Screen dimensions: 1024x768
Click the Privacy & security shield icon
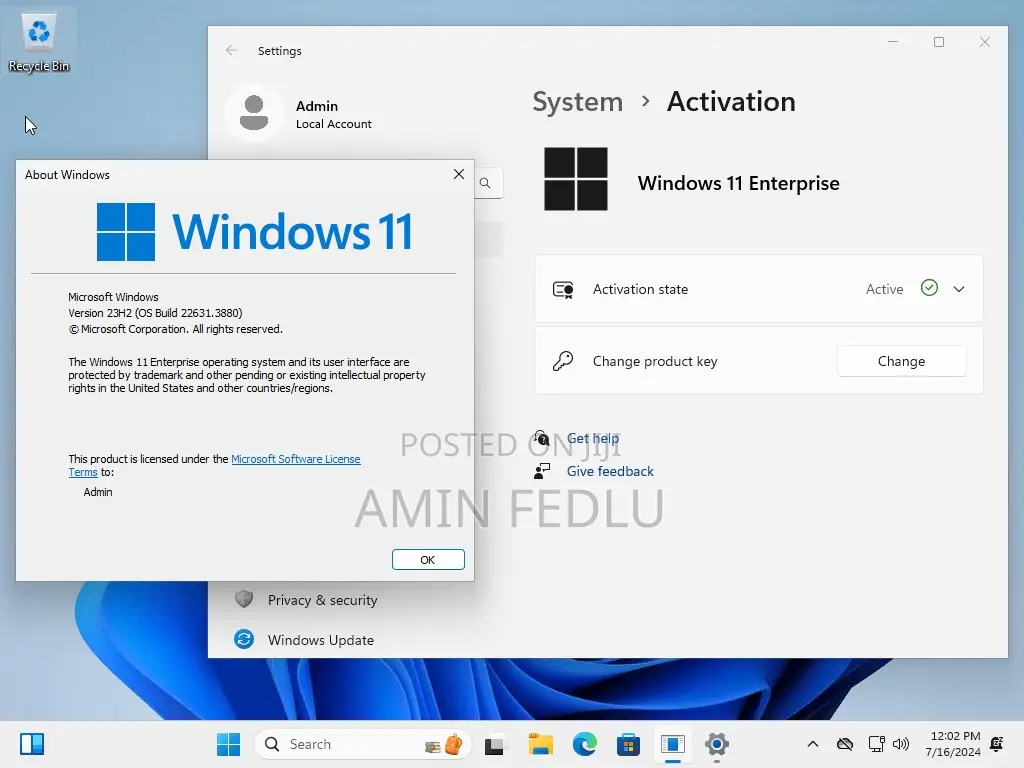click(243, 599)
